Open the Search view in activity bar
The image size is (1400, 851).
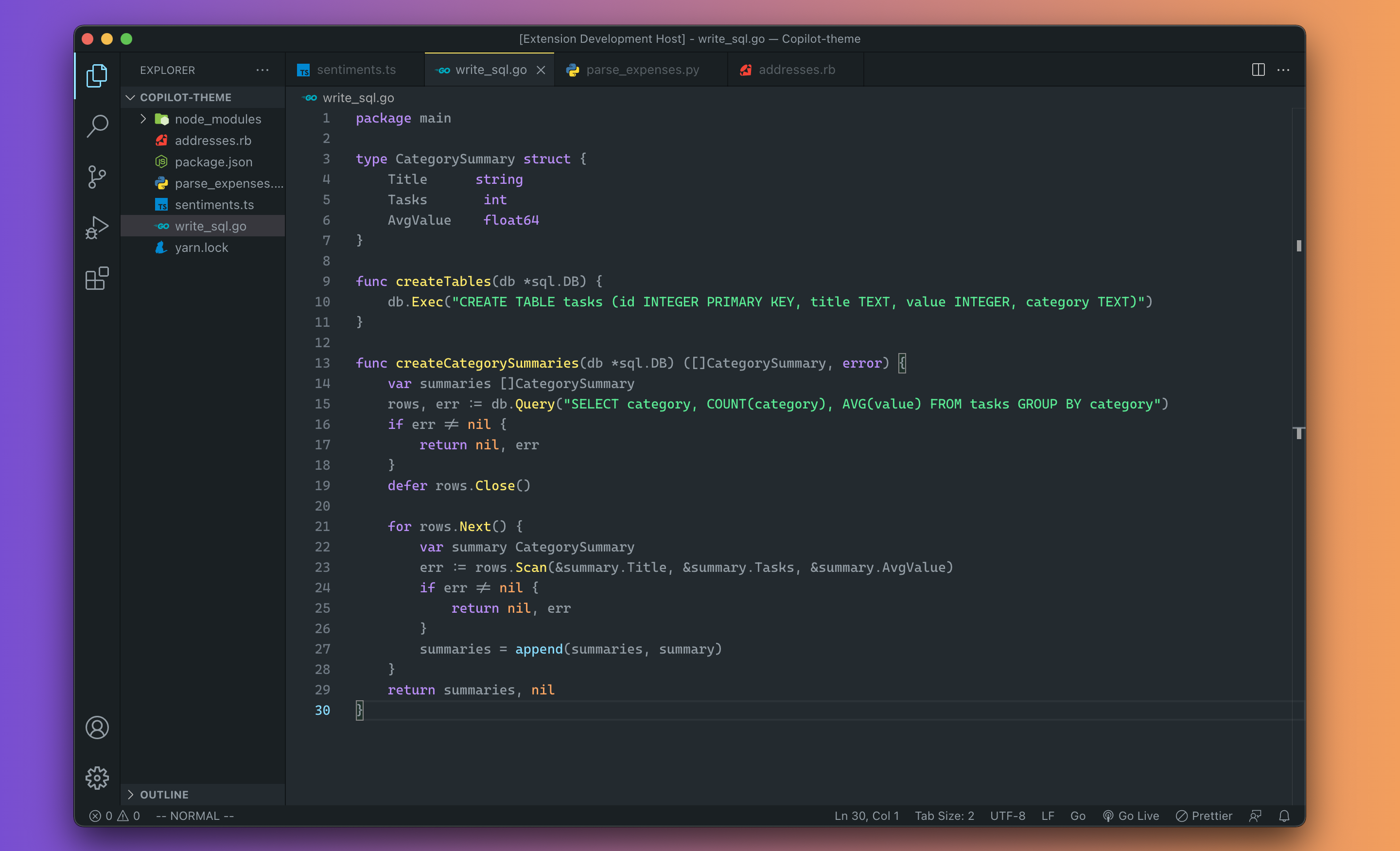pyautogui.click(x=97, y=125)
